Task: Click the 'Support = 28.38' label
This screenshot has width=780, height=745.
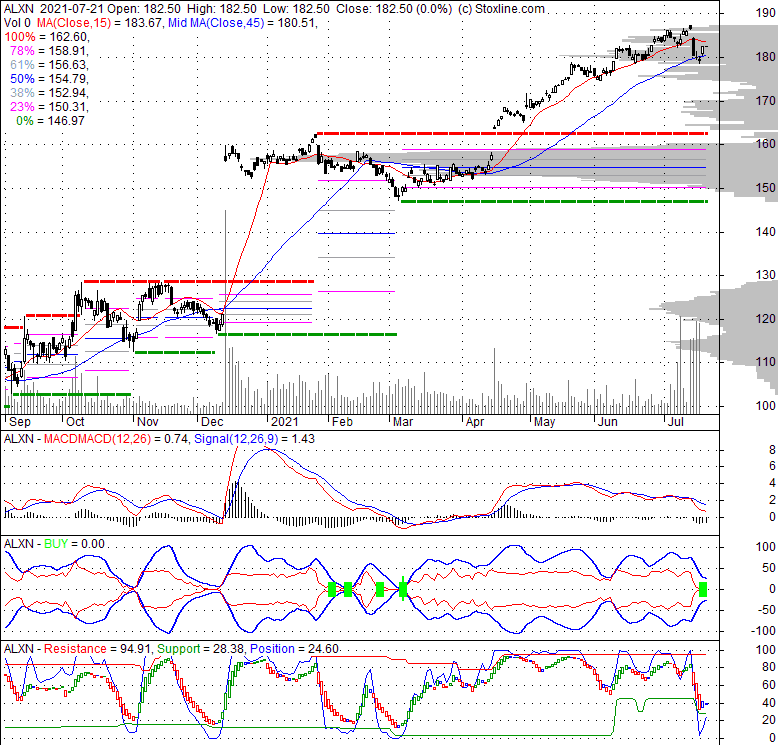Action: pos(201,649)
